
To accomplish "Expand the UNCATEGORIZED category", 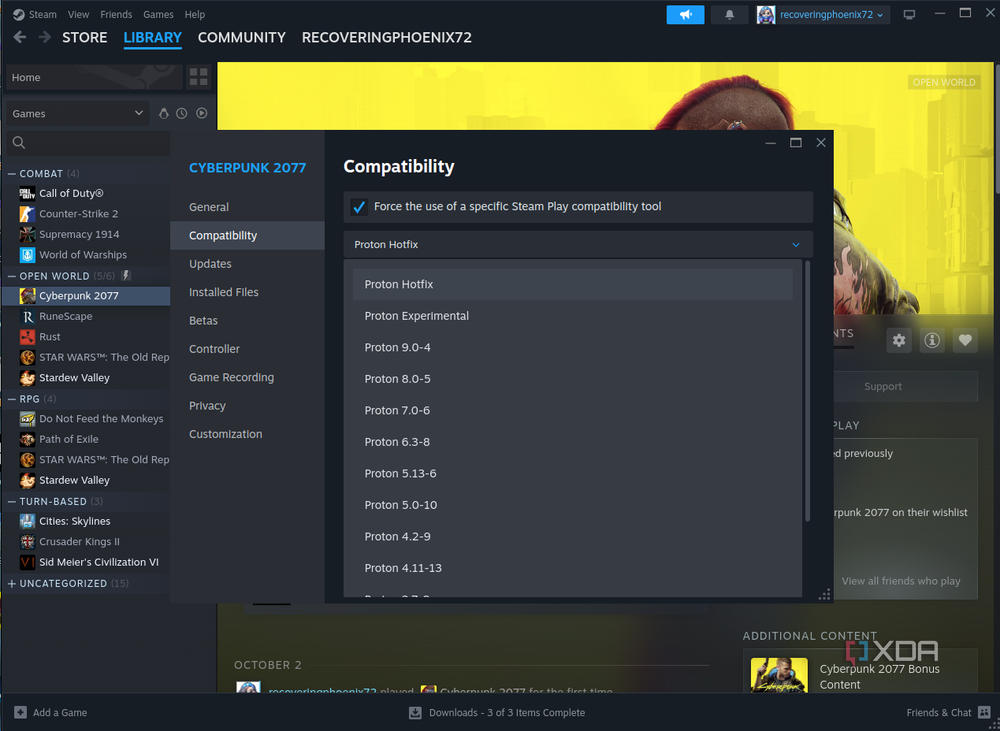I will (x=11, y=583).
